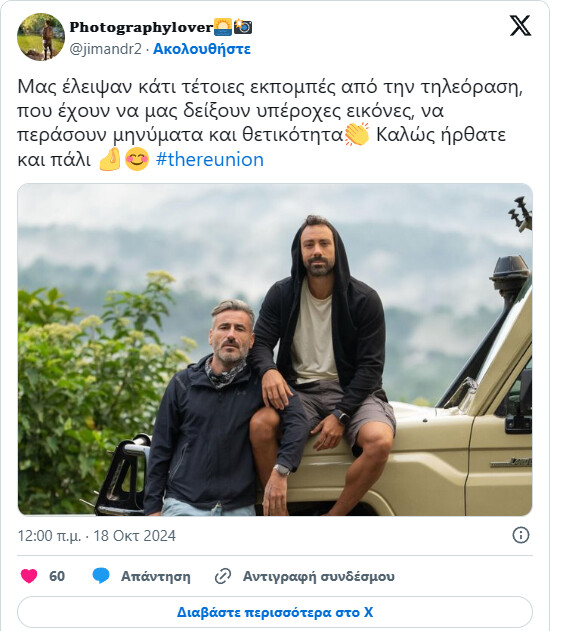Click the clapping hands emoji in tweet
567x631 pixels.
click(x=357, y=134)
